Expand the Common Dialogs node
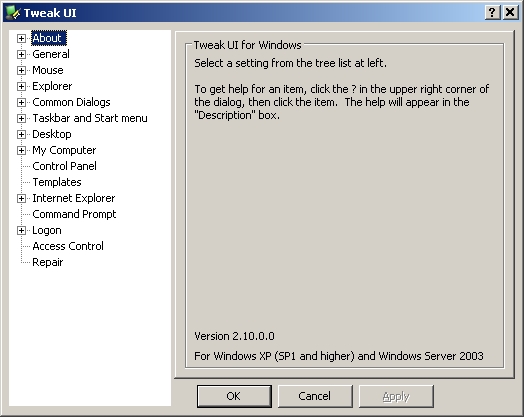 pos(21,103)
